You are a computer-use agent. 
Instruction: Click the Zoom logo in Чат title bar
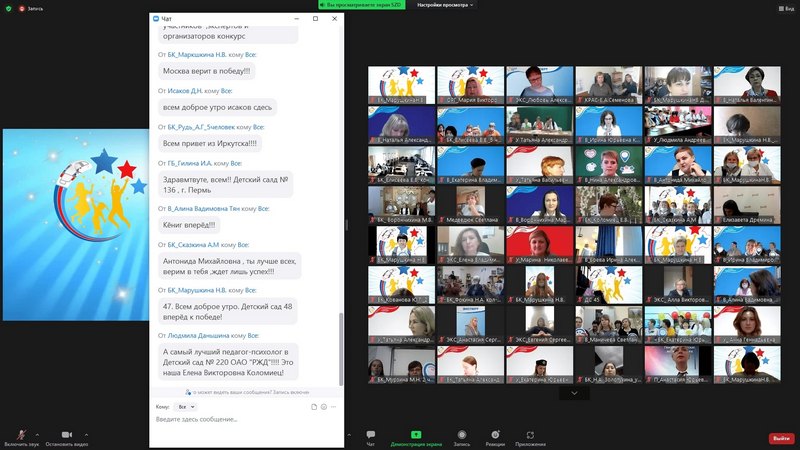[x=156, y=18]
